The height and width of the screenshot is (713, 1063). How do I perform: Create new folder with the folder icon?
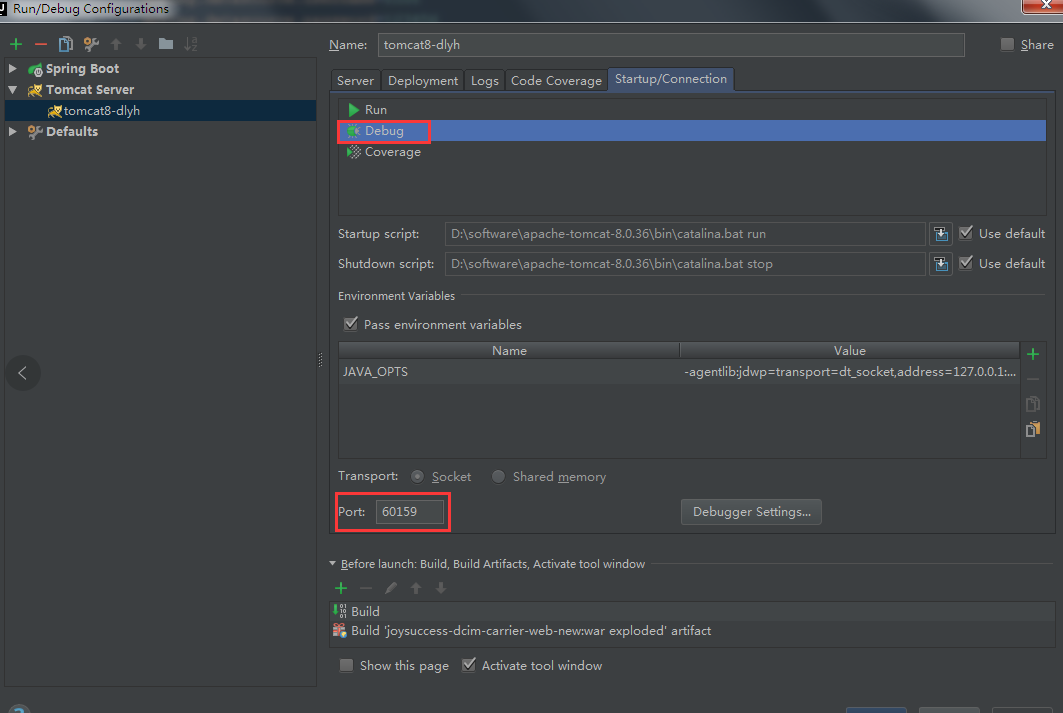pos(166,44)
